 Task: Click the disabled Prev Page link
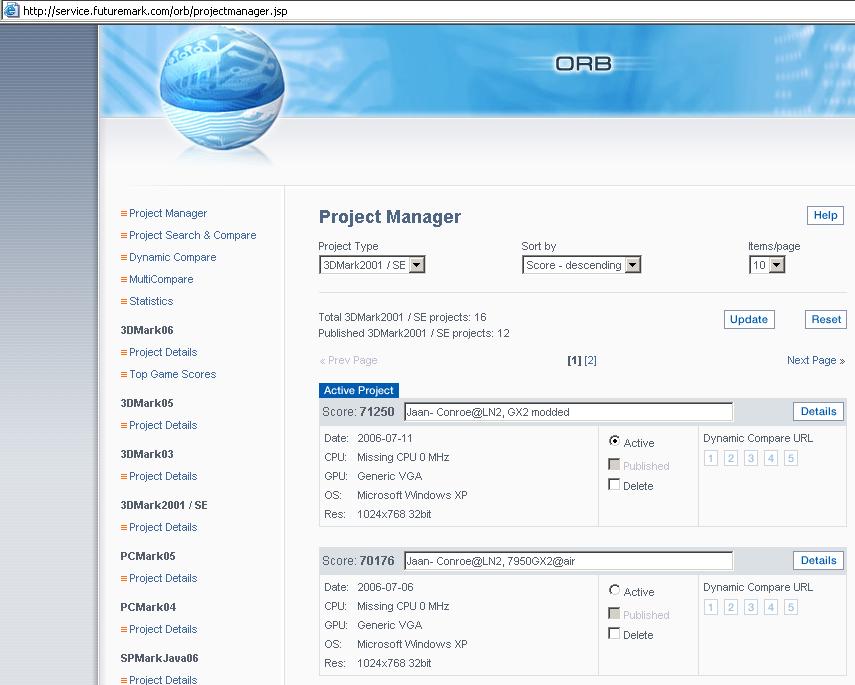pos(348,360)
